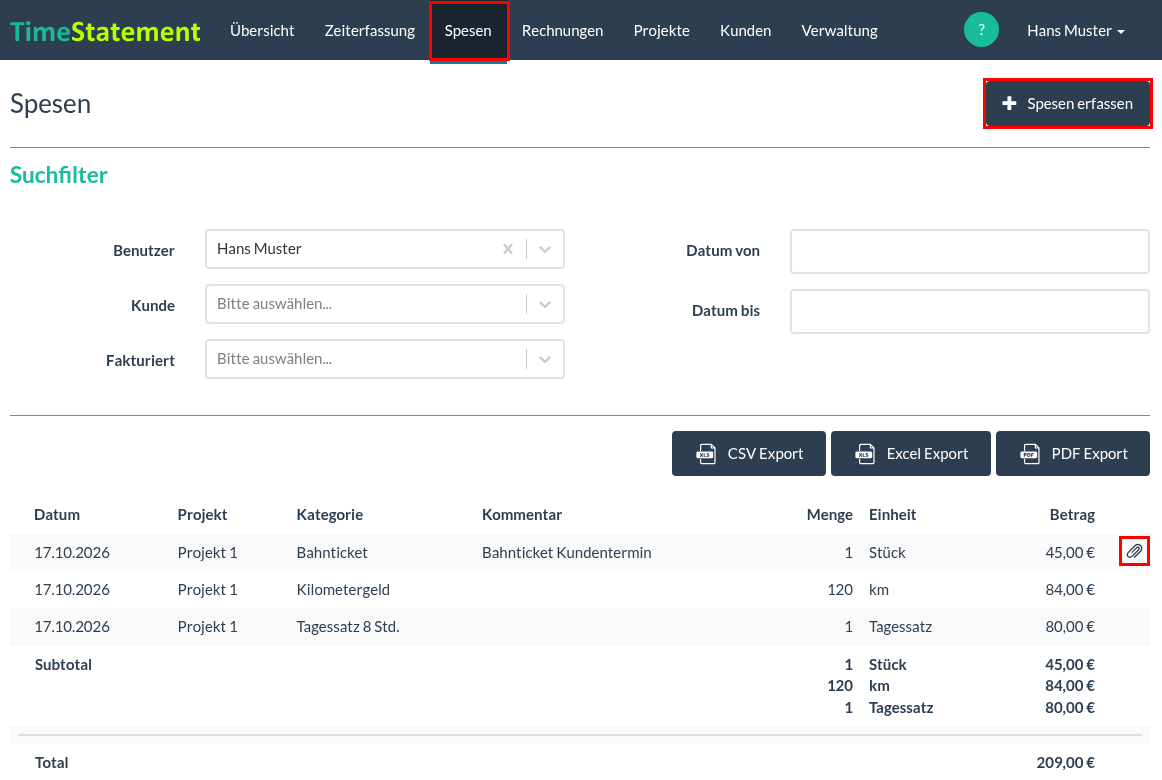Click the green help question mark icon
The image size is (1162, 780).
tap(981, 30)
